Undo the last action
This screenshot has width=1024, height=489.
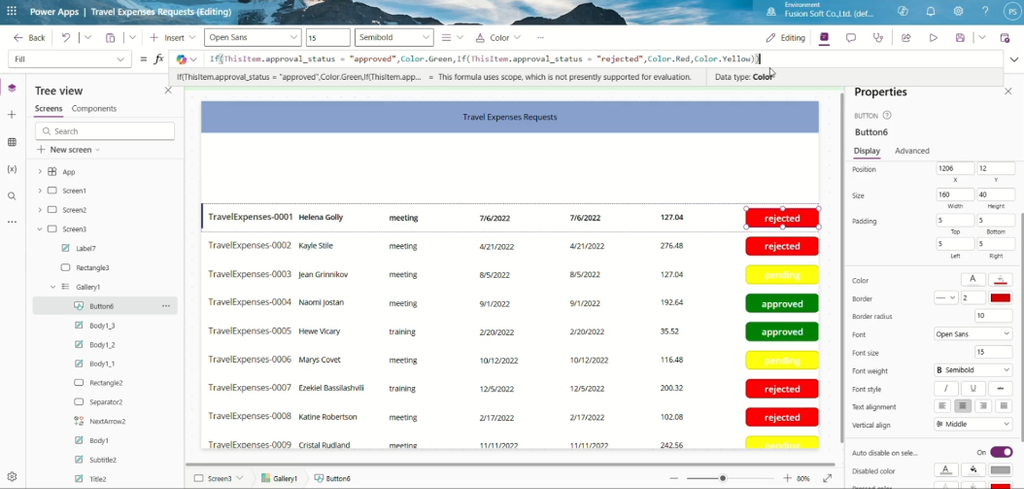(x=66, y=38)
